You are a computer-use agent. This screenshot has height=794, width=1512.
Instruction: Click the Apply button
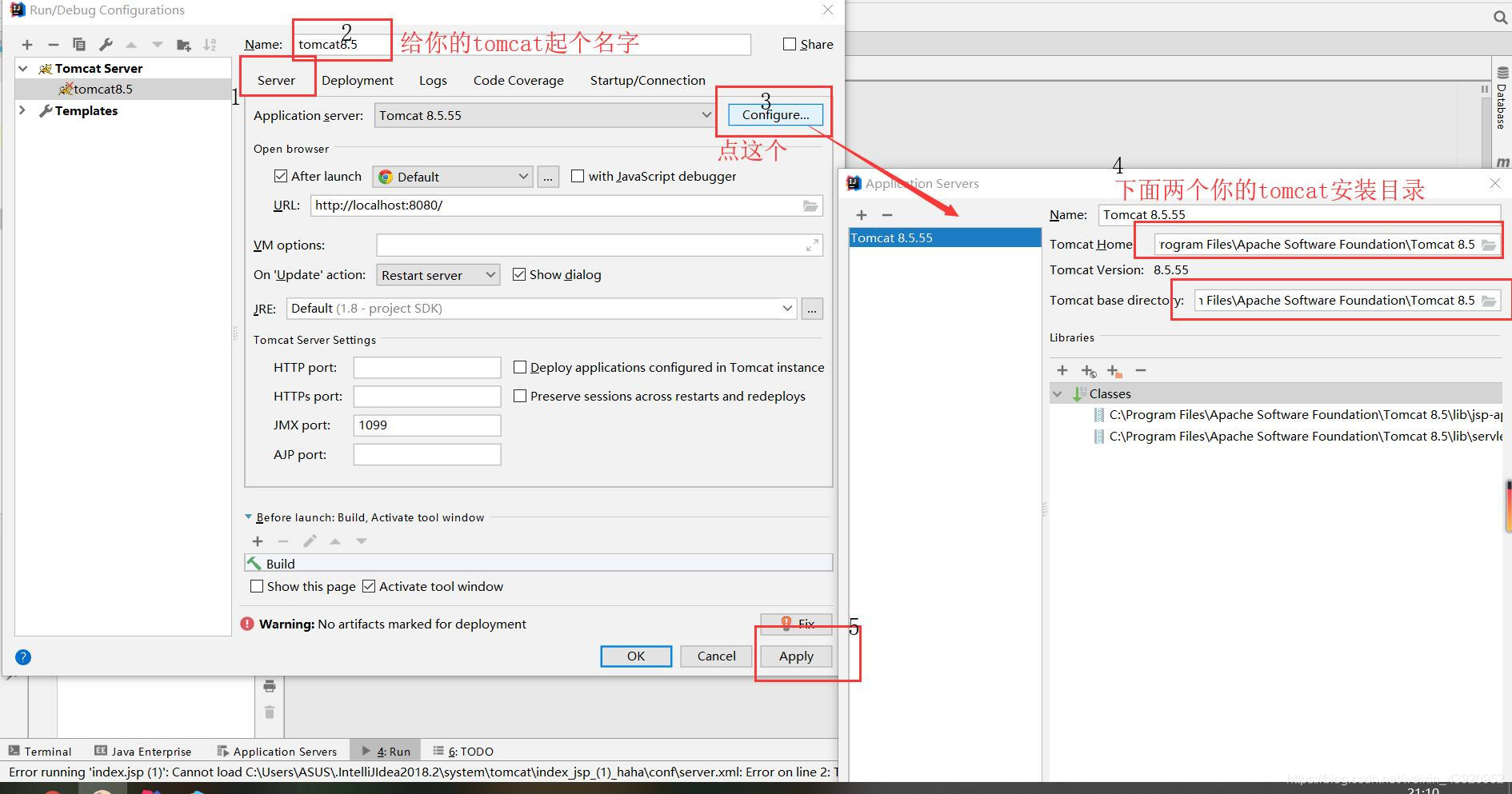[796, 656]
